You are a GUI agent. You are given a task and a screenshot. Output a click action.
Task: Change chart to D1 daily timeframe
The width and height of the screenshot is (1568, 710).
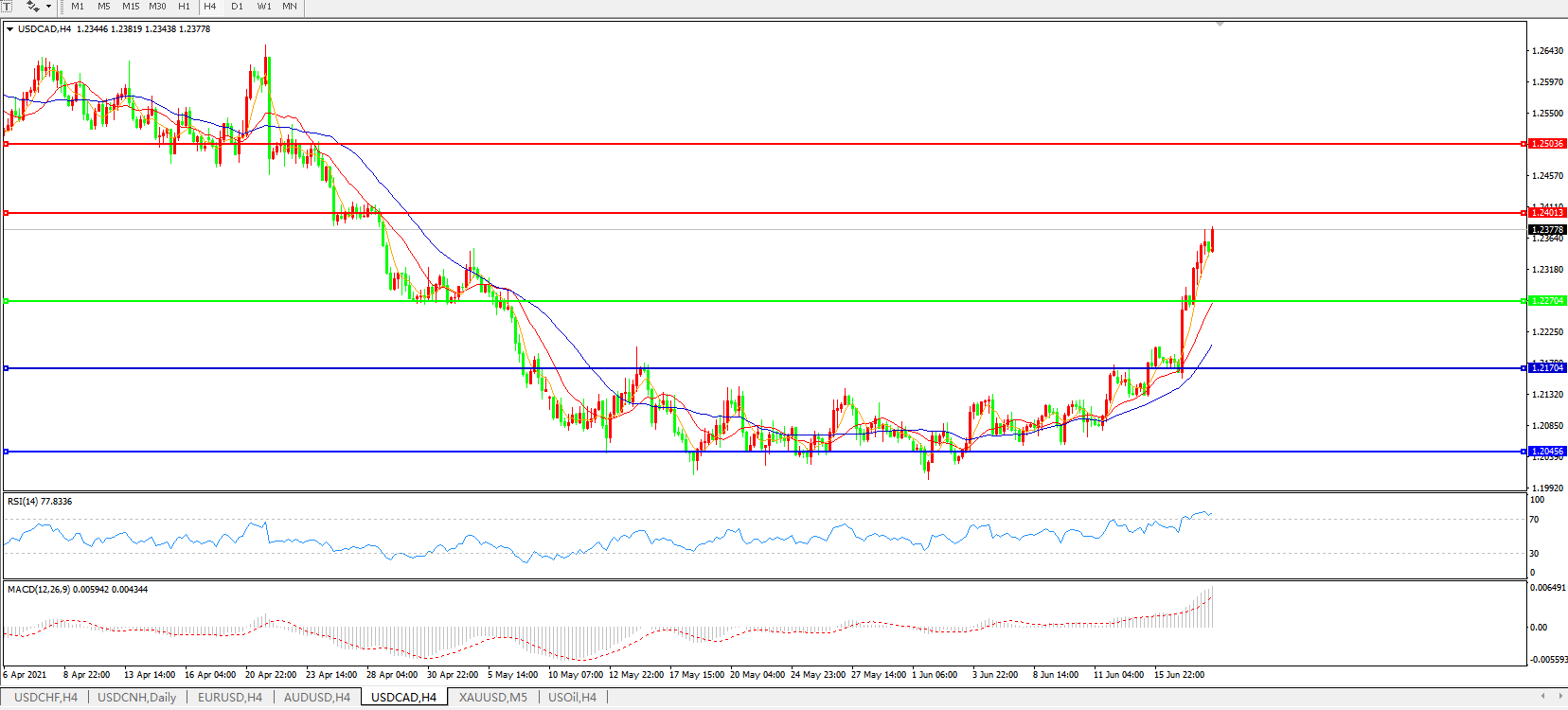237,7
